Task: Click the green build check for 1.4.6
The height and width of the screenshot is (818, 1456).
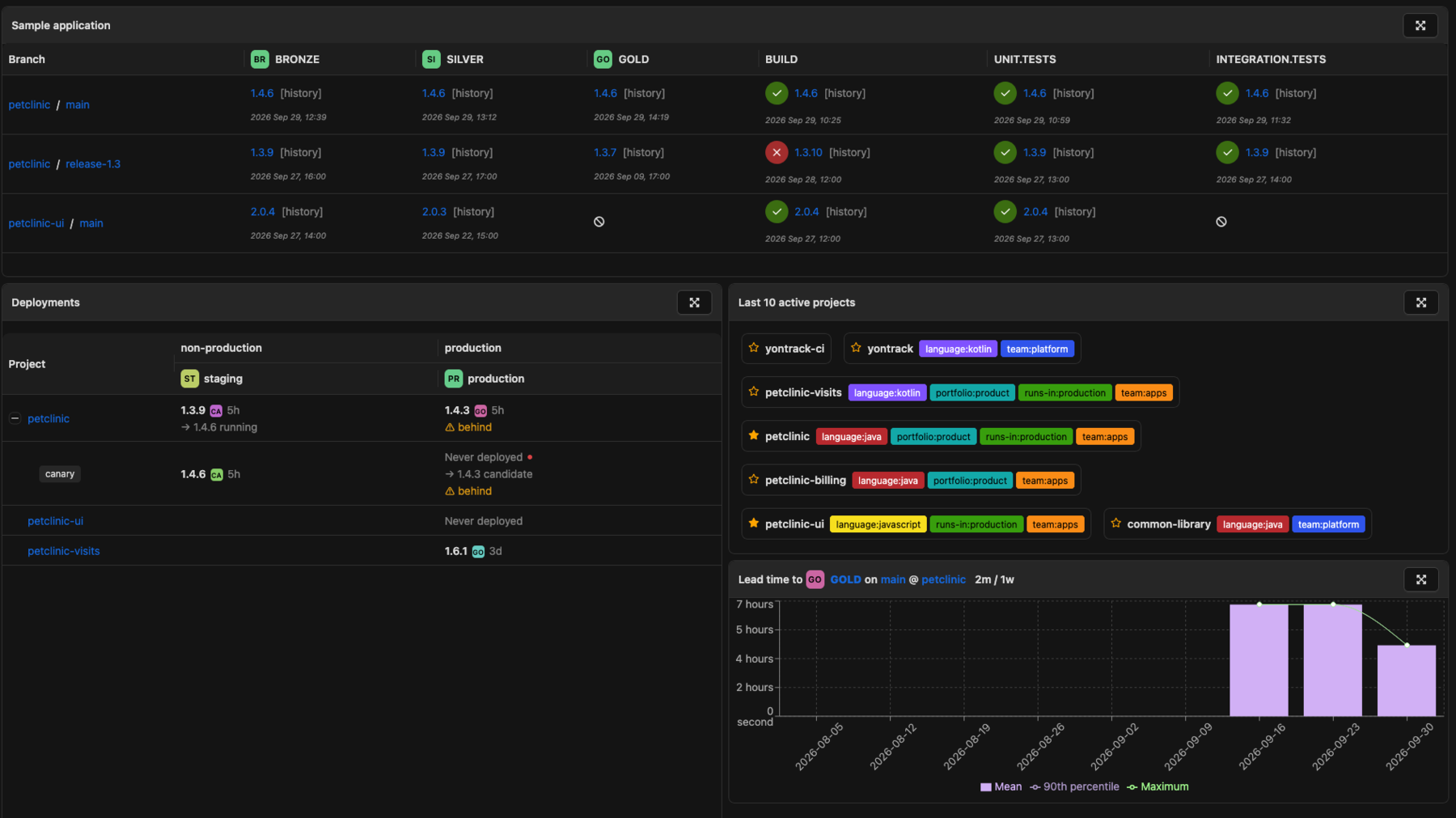Action: [777, 93]
